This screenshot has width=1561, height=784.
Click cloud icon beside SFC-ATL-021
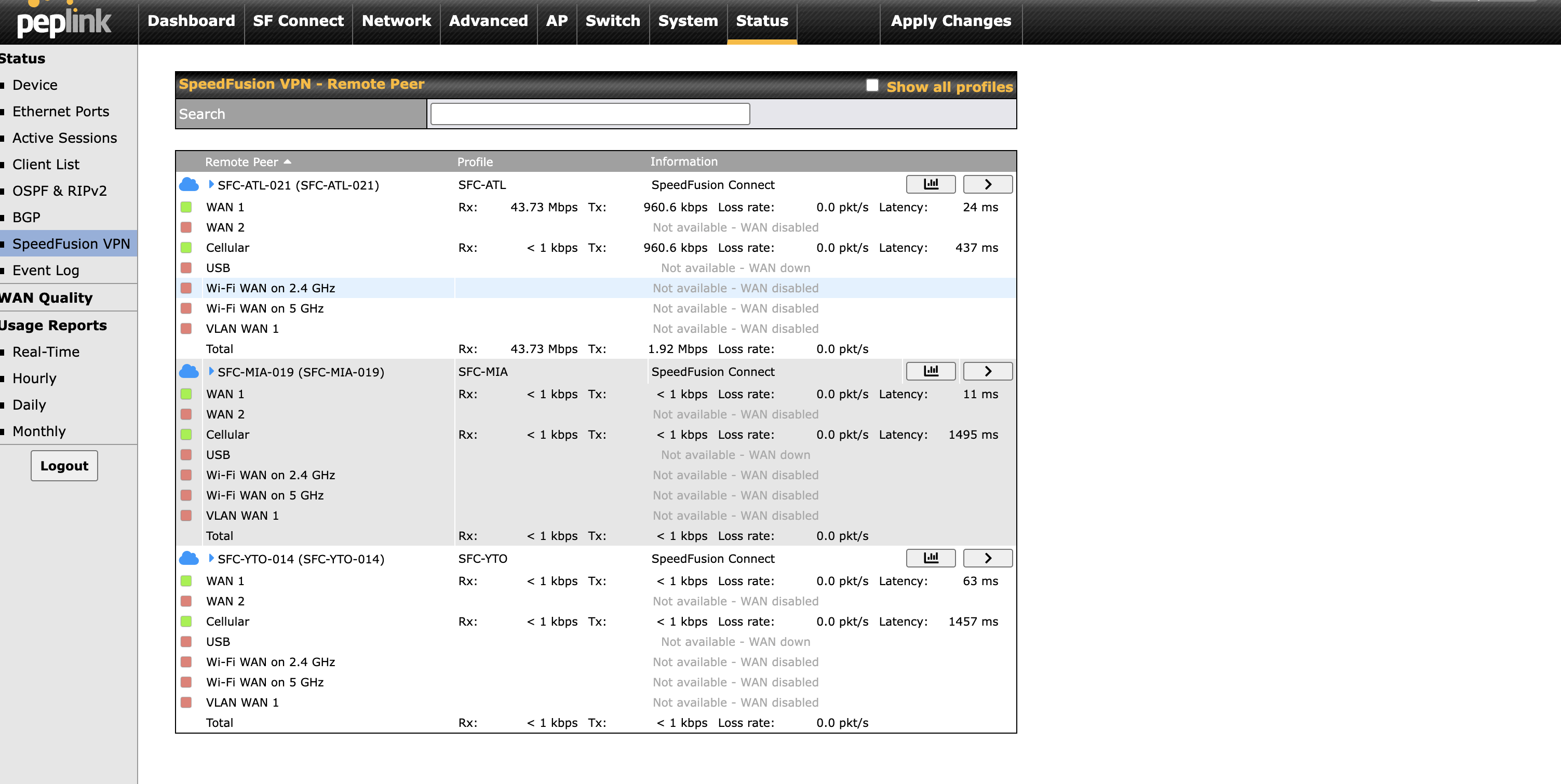coord(189,184)
